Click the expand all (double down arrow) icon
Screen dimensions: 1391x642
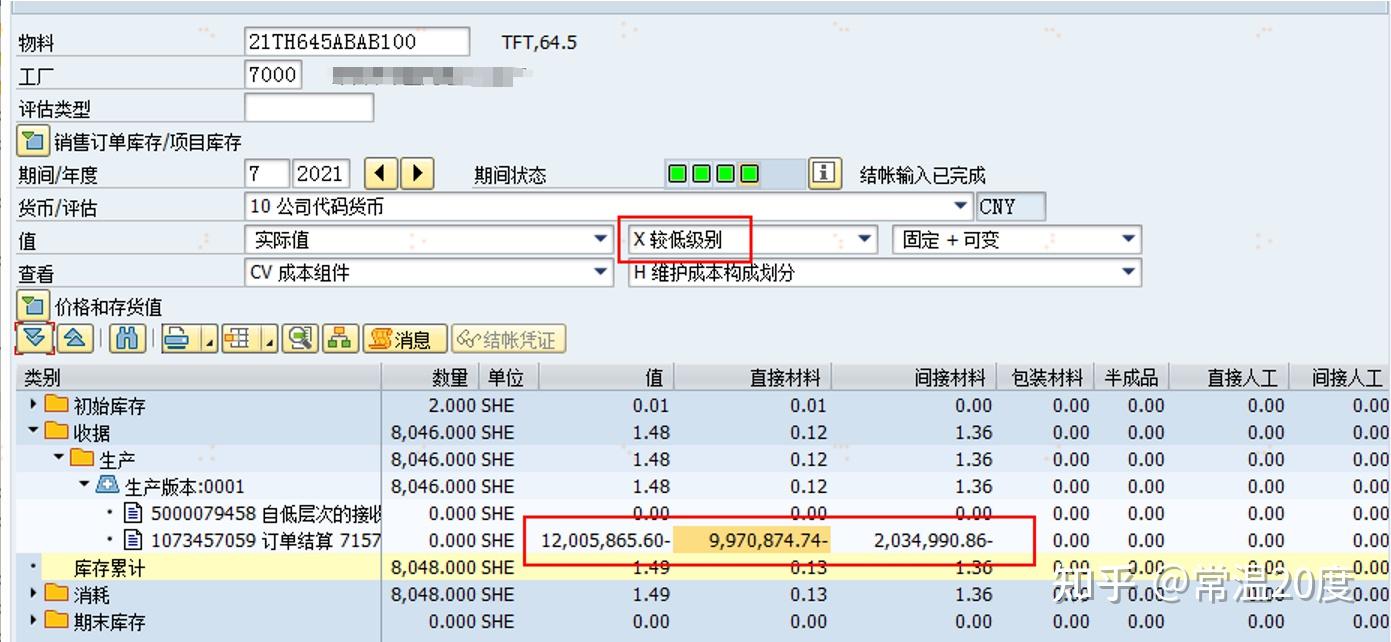[34, 338]
